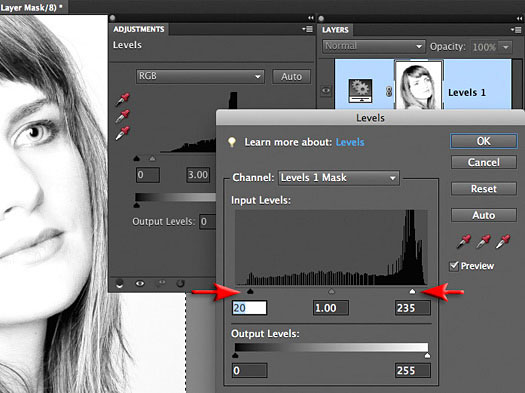The image size is (525, 393).
Task: Click the Opacity 100% field
Action: [x=484, y=47]
